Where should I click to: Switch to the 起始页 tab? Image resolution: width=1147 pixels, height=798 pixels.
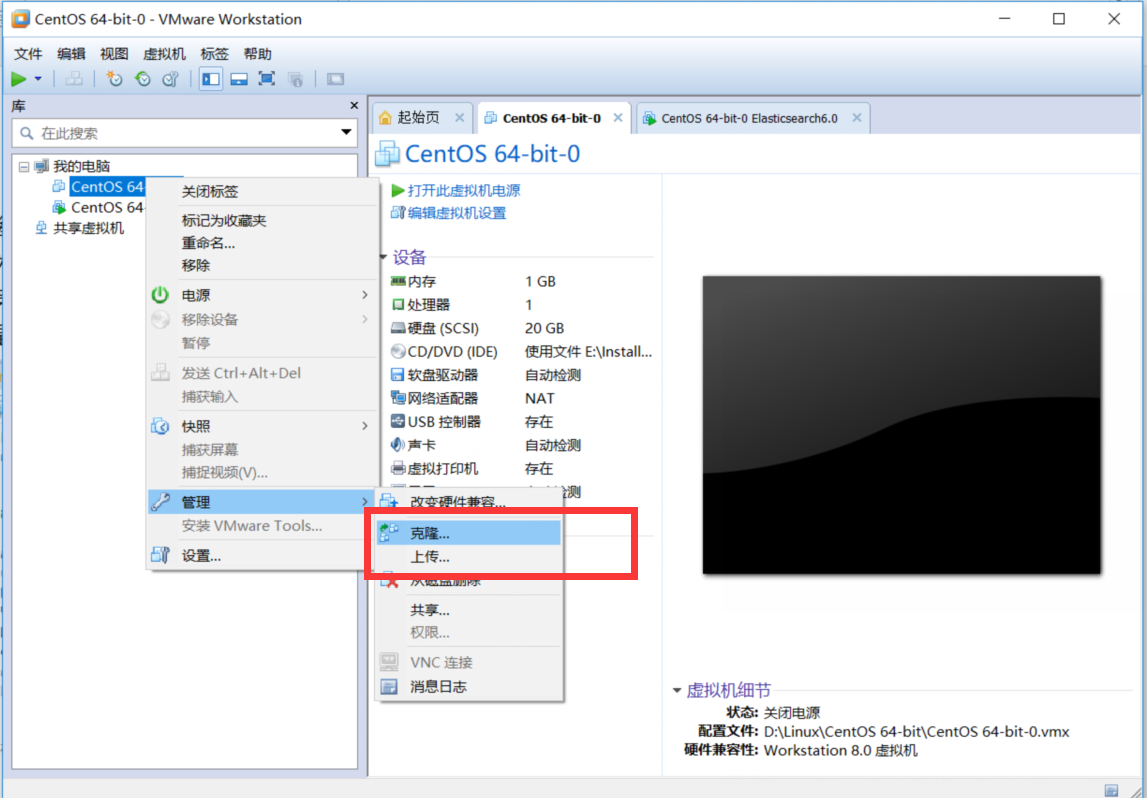[417, 118]
